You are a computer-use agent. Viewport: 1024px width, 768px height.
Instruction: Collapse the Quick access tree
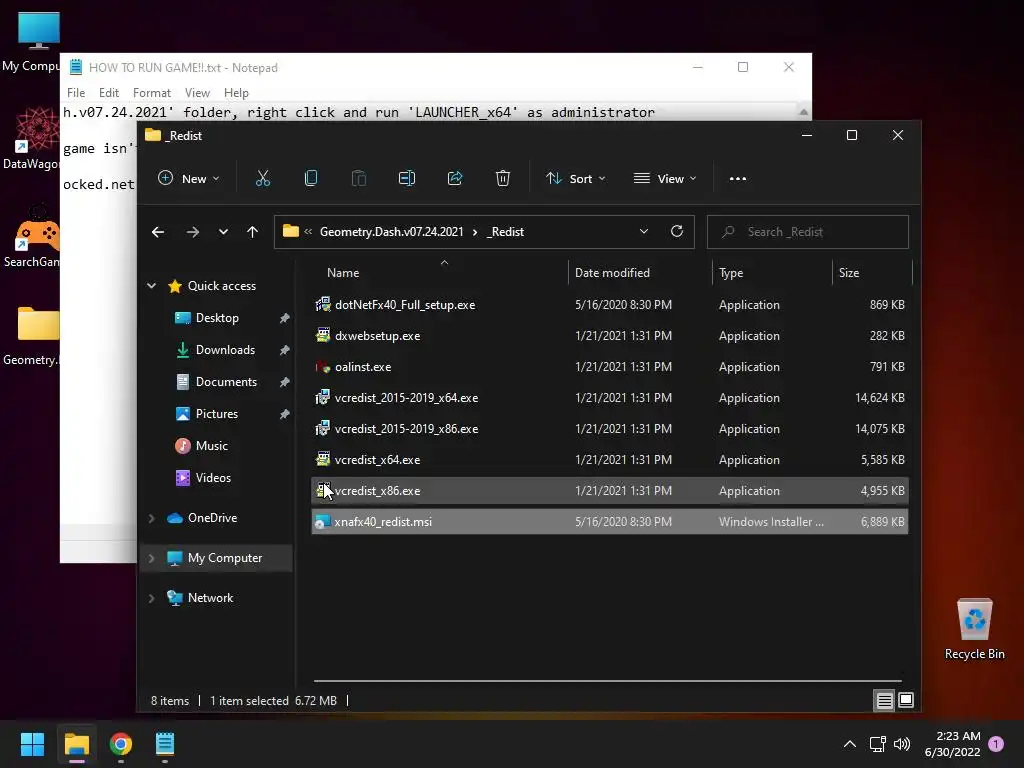[152, 285]
